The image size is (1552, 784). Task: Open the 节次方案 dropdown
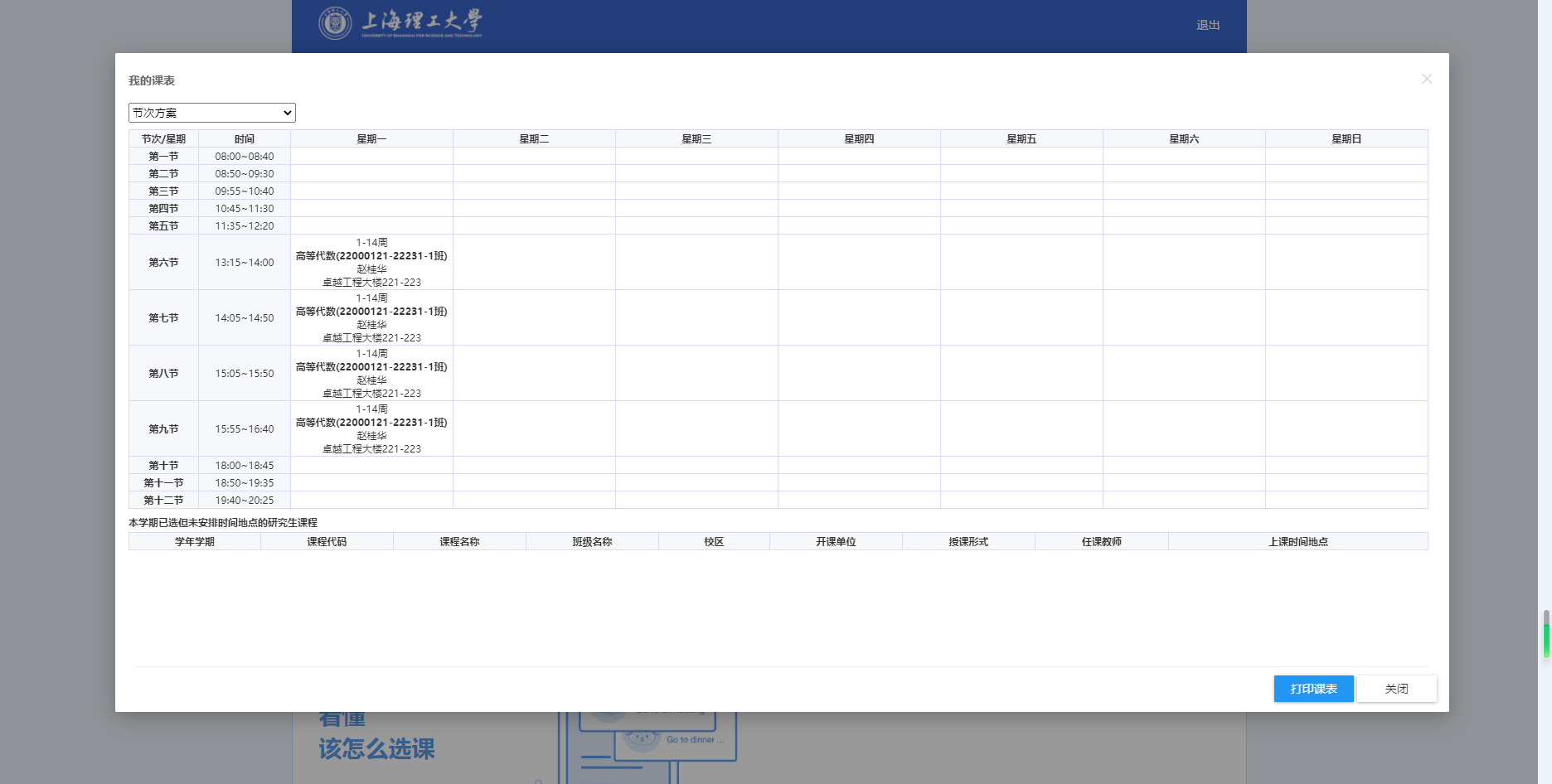click(x=212, y=113)
